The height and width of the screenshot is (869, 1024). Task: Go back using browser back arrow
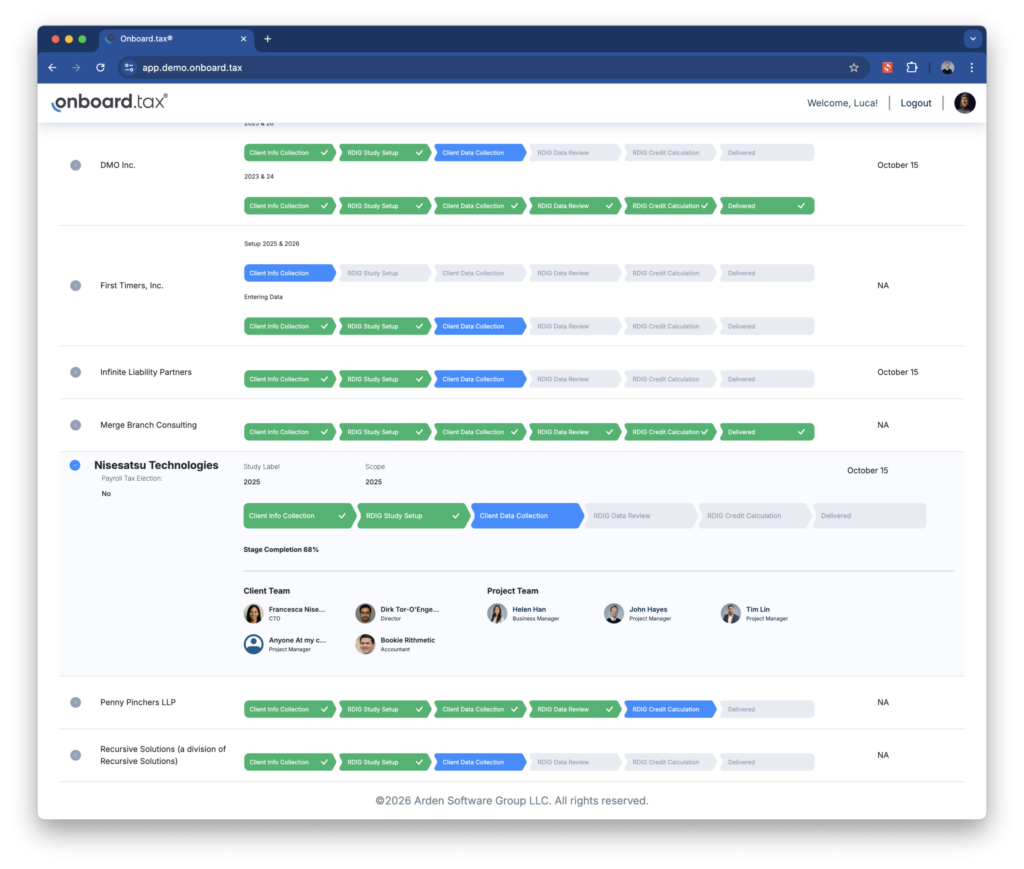click(52, 67)
